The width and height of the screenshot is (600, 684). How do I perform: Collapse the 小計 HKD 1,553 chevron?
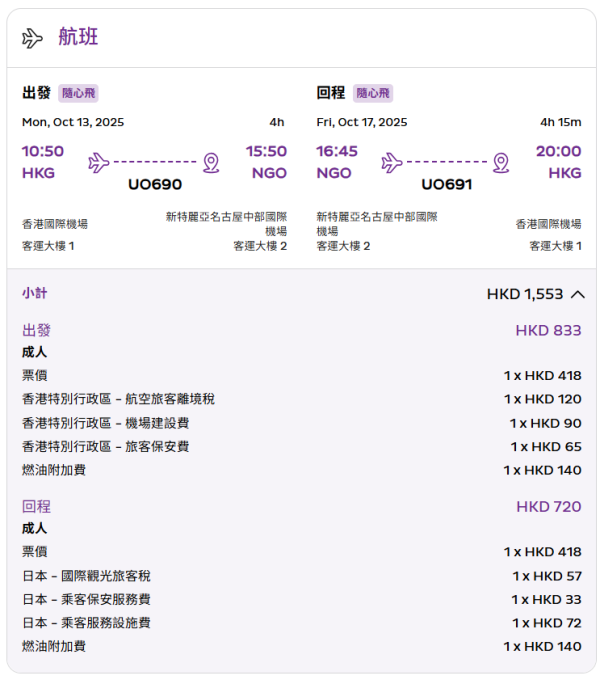pyautogui.click(x=578, y=295)
